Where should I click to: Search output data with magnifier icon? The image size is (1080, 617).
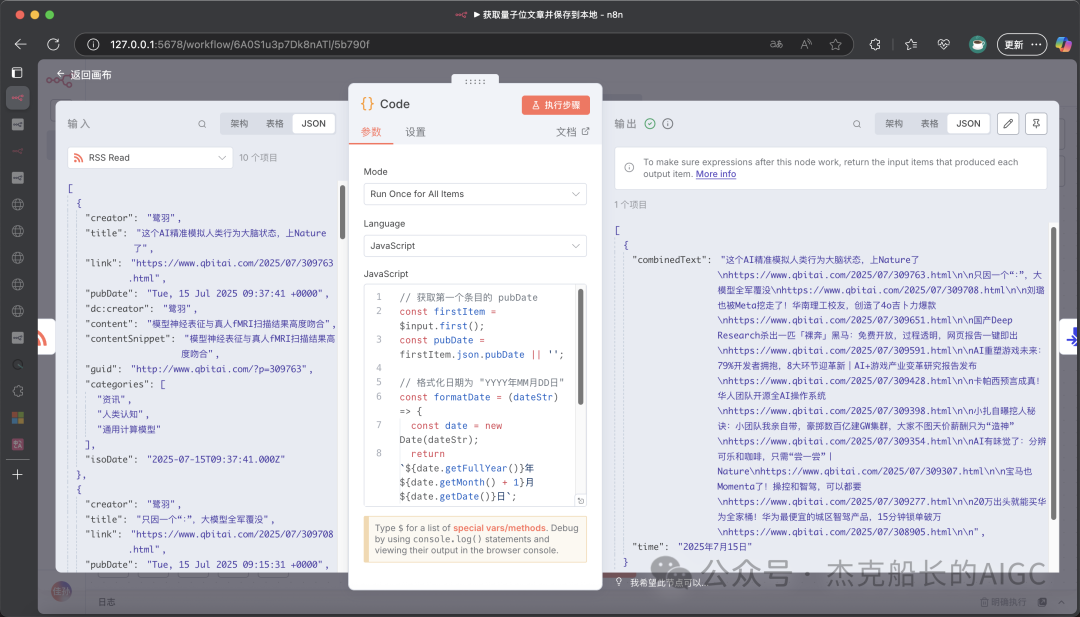pyautogui.click(x=857, y=124)
